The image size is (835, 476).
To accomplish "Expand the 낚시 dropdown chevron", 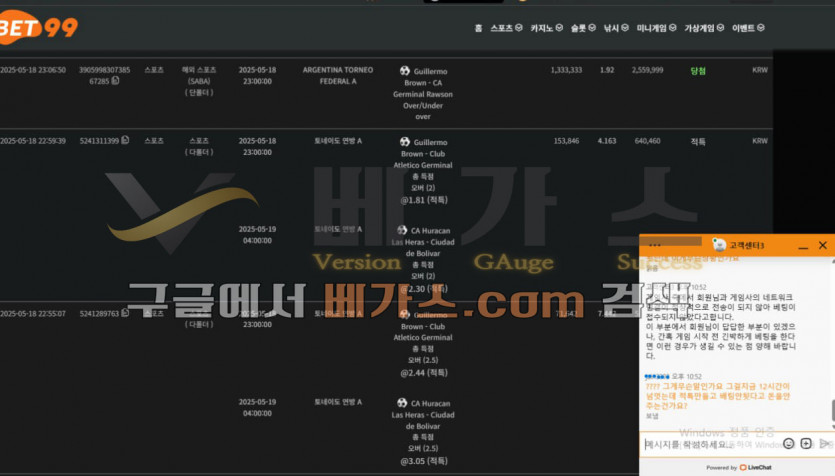I will [x=625, y=28].
